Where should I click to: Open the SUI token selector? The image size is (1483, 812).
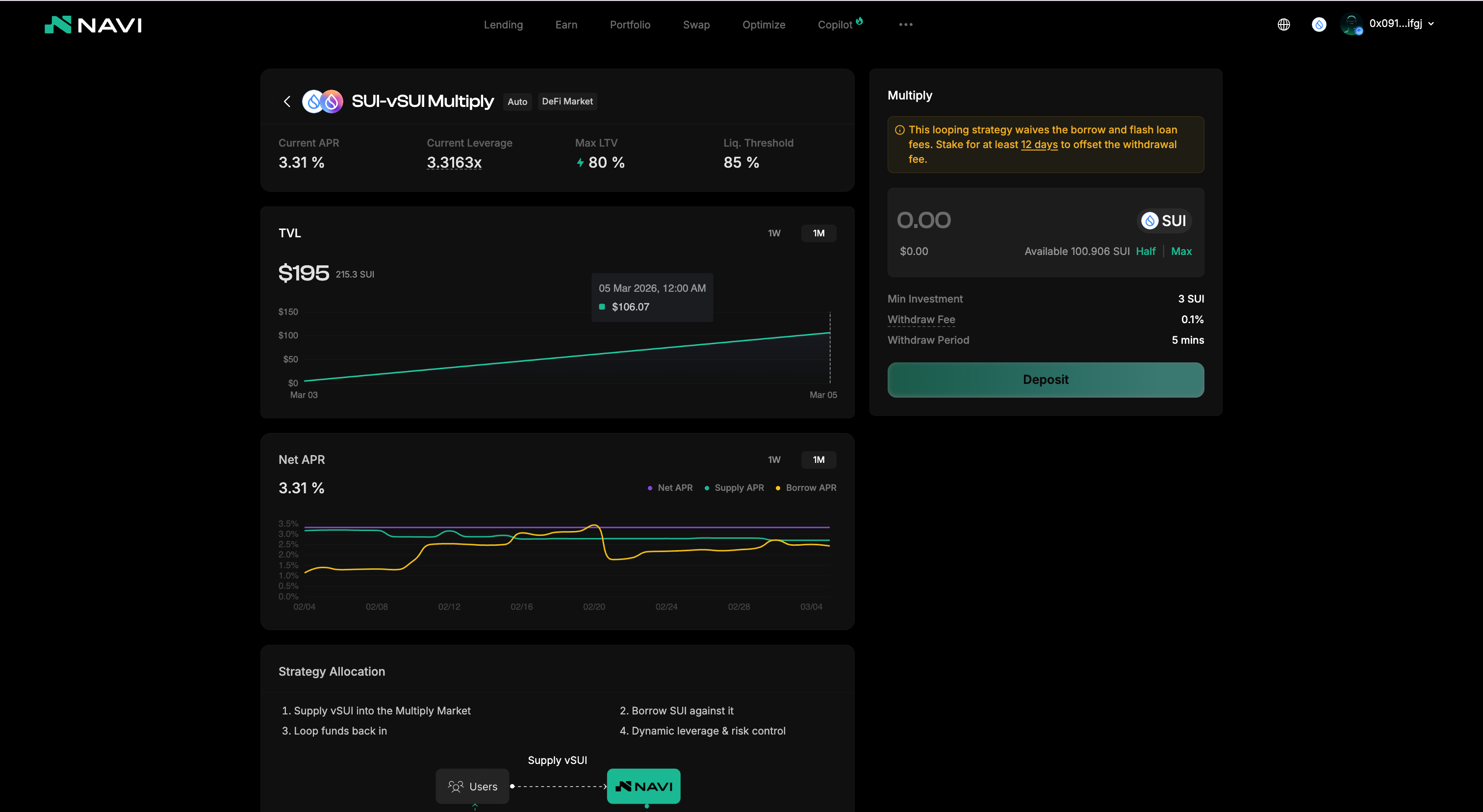coord(1164,221)
